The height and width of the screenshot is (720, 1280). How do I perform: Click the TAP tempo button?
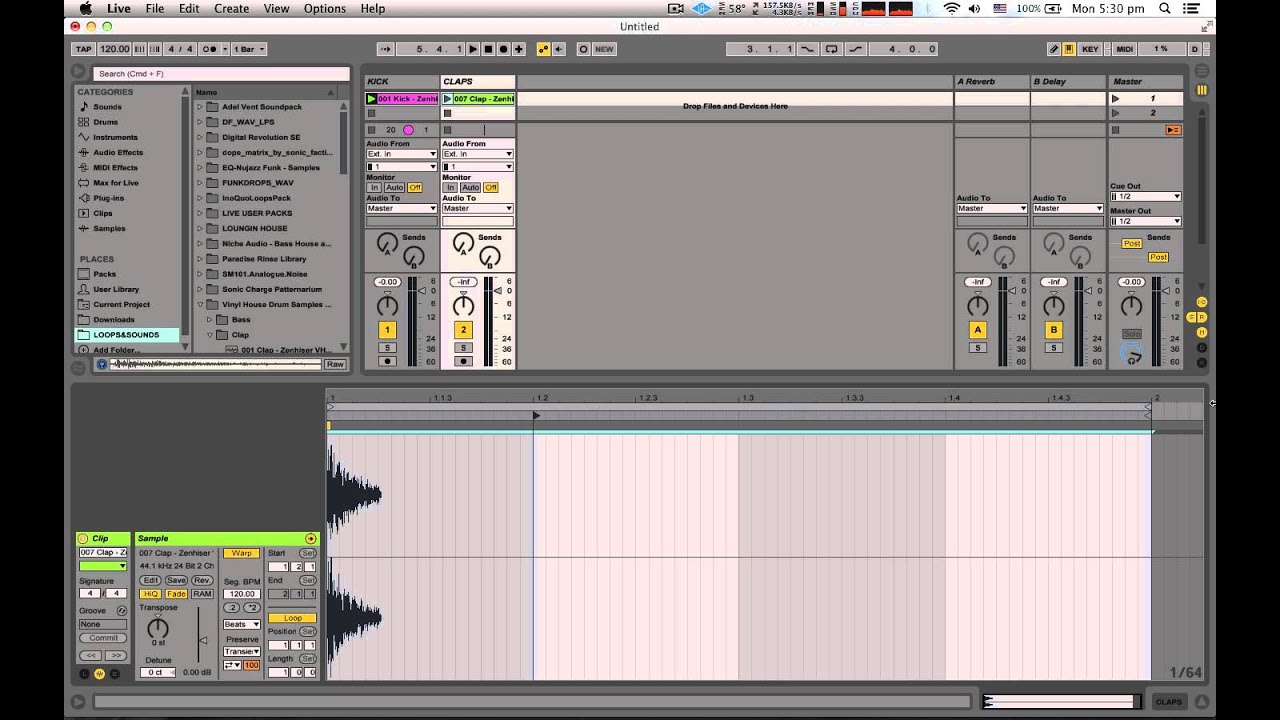(x=84, y=49)
